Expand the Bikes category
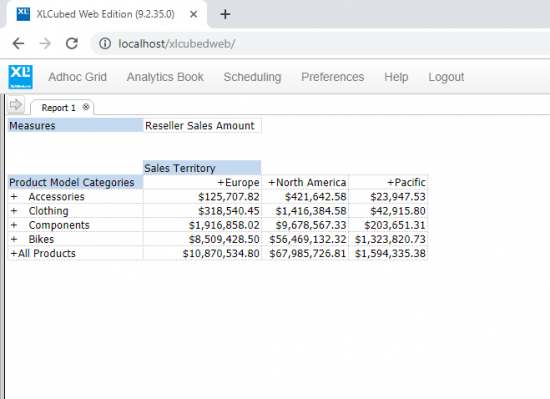The image size is (550, 399). coord(14,239)
